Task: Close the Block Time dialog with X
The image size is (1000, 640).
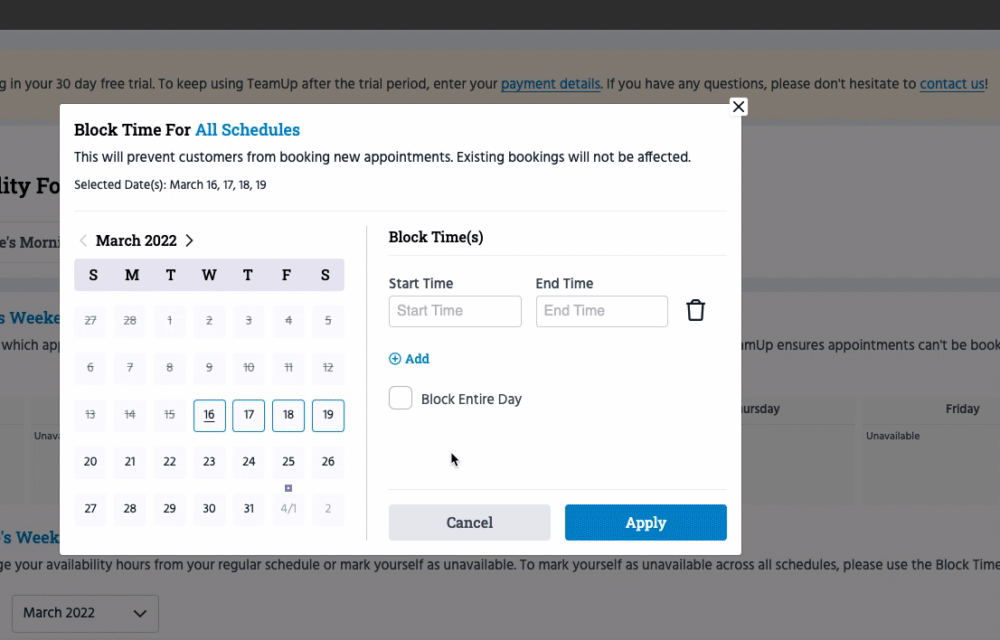Action: (x=738, y=106)
